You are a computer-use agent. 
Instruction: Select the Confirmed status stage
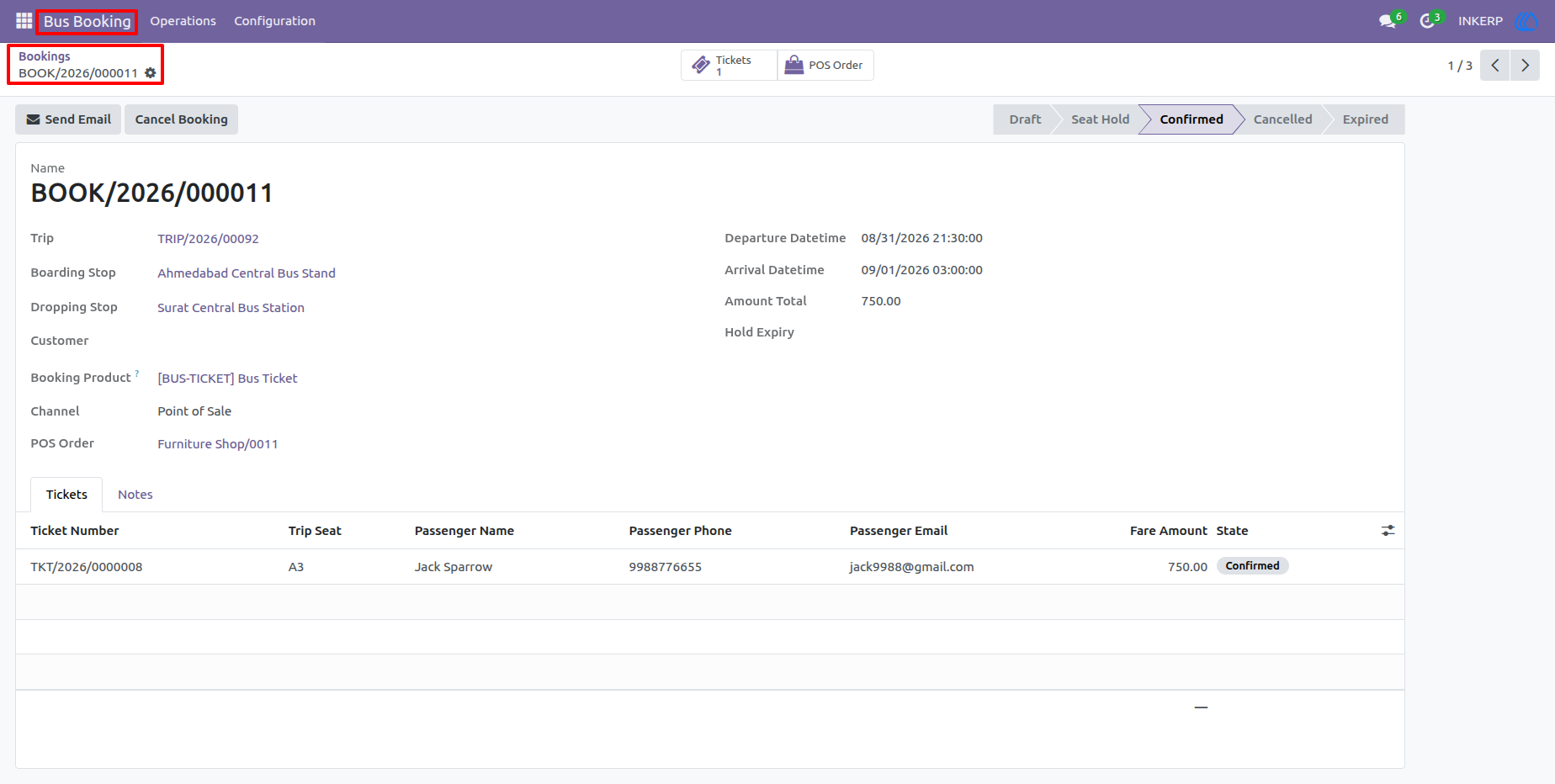pyautogui.click(x=1191, y=119)
